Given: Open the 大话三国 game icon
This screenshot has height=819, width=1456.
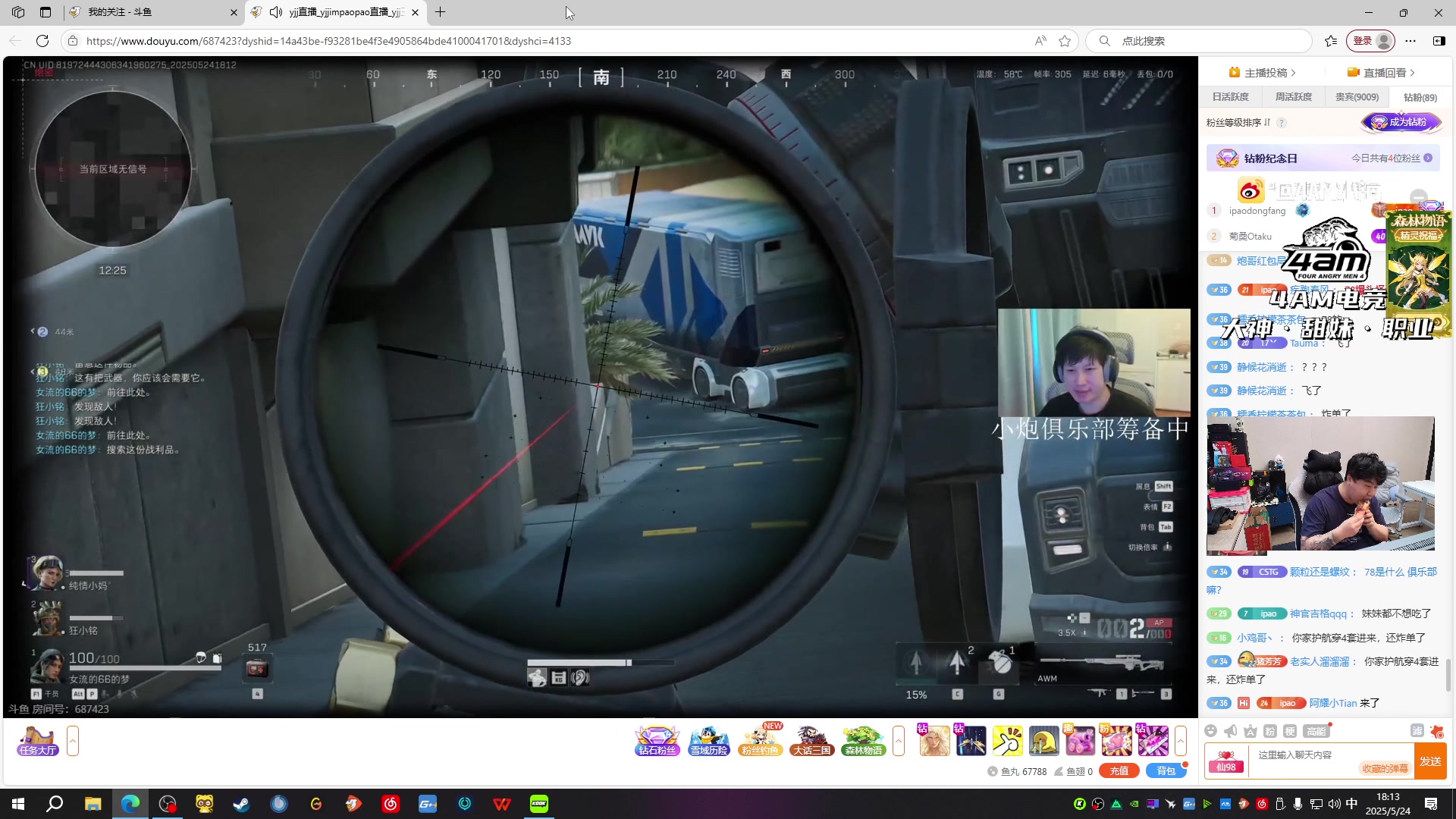Looking at the screenshot, I should [811, 740].
